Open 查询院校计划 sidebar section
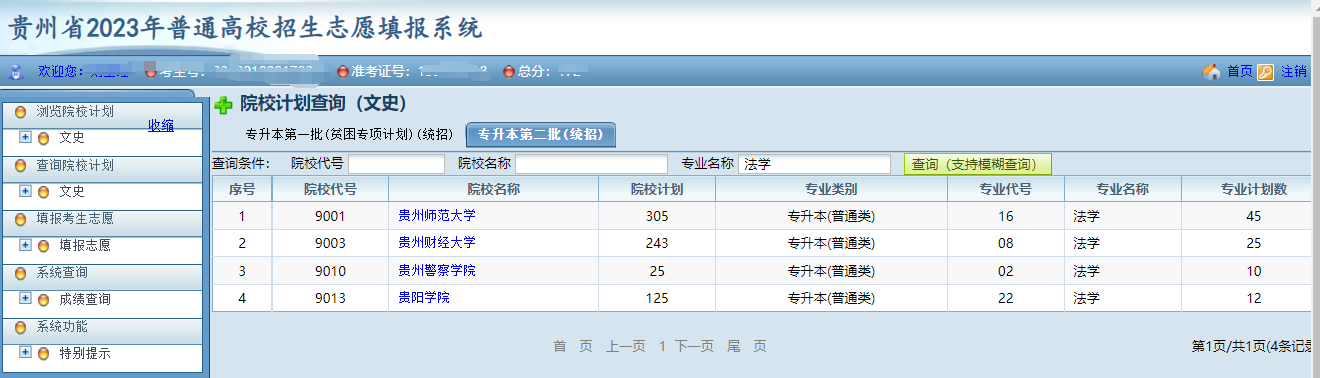This screenshot has width=1320, height=378. [75, 165]
